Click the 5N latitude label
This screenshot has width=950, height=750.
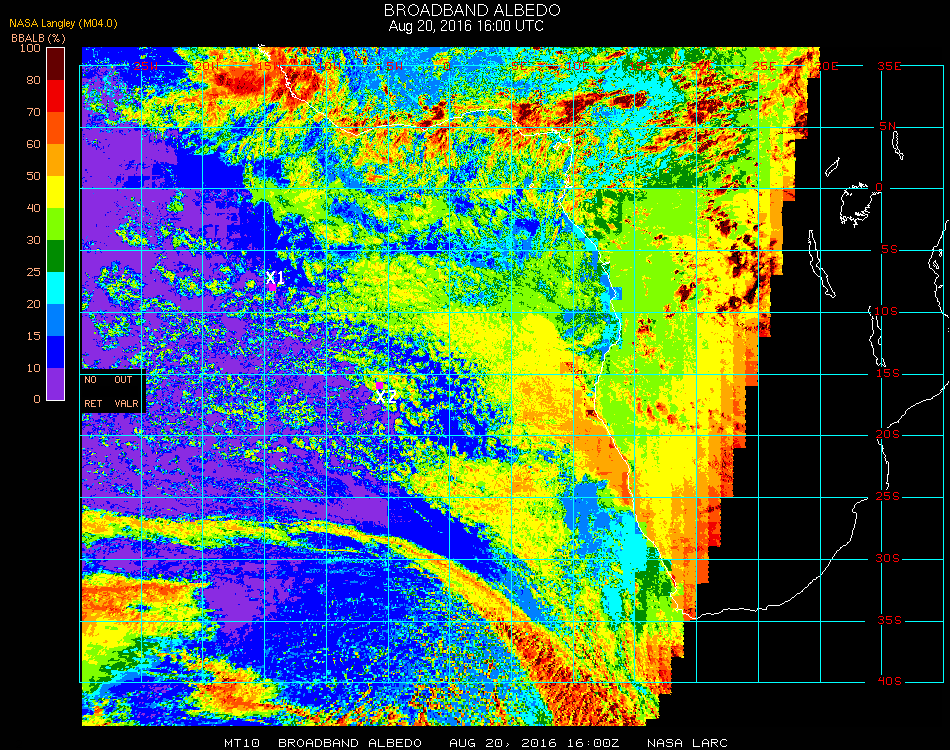(888, 127)
